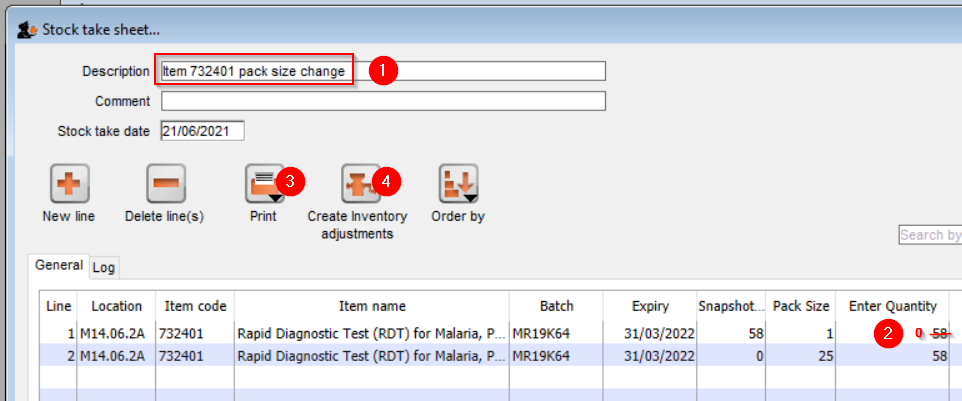This screenshot has height=401, width=962.
Task: Edit the Stock take date field
Action: (202, 131)
